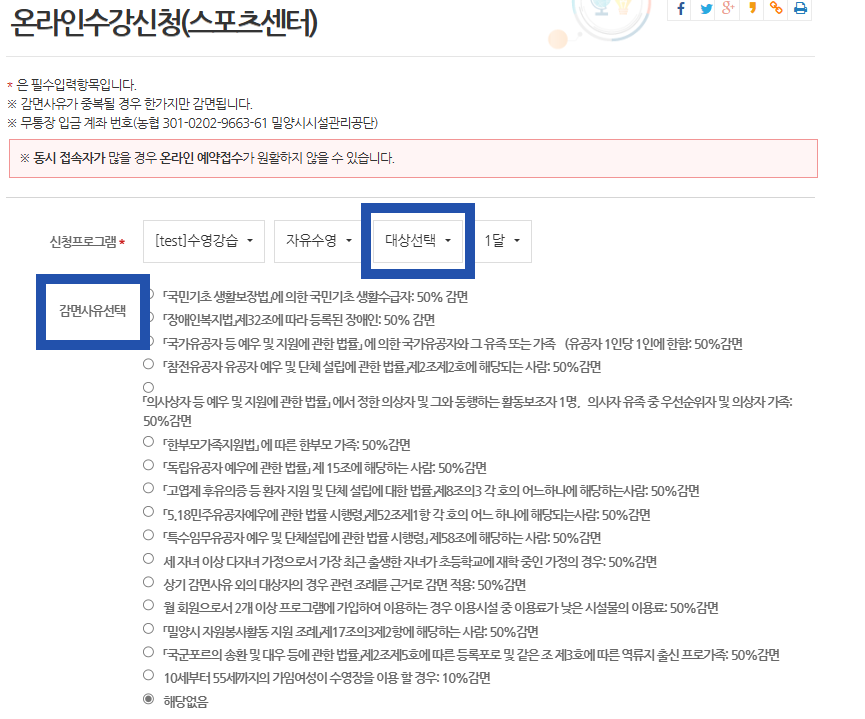The height and width of the screenshot is (719, 865).
Task: Click the 온라인수강신청(스포츠센터) page heading
Action: tap(164, 23)
